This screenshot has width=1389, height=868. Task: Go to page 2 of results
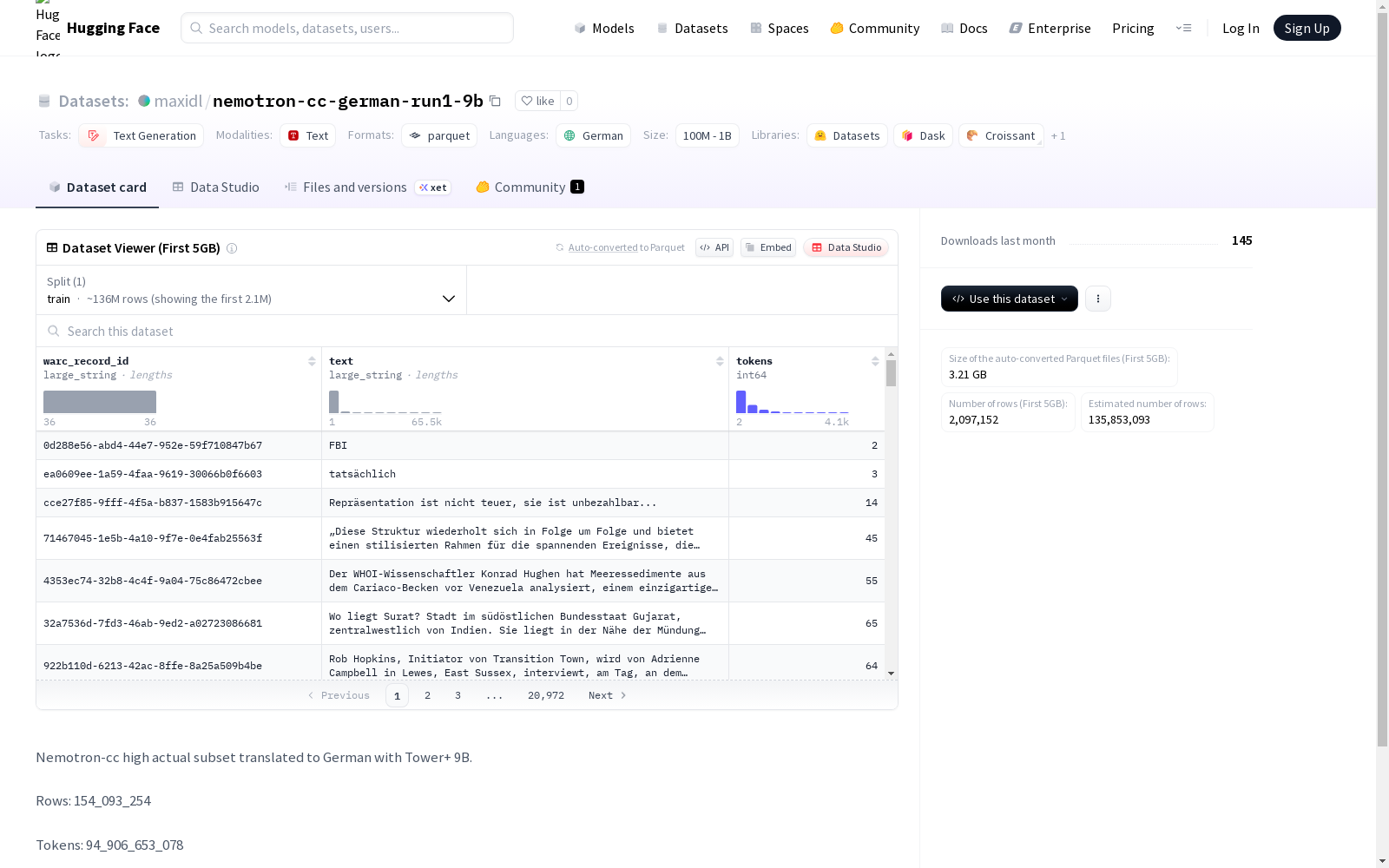427,695
